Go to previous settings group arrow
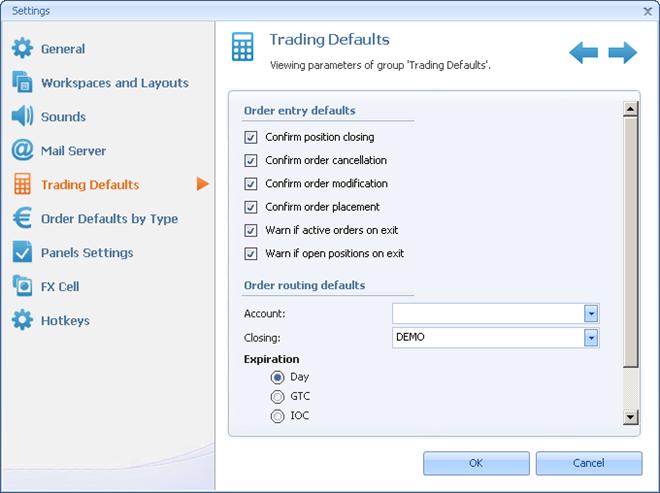The image size is (660, 493). (584, 52)
